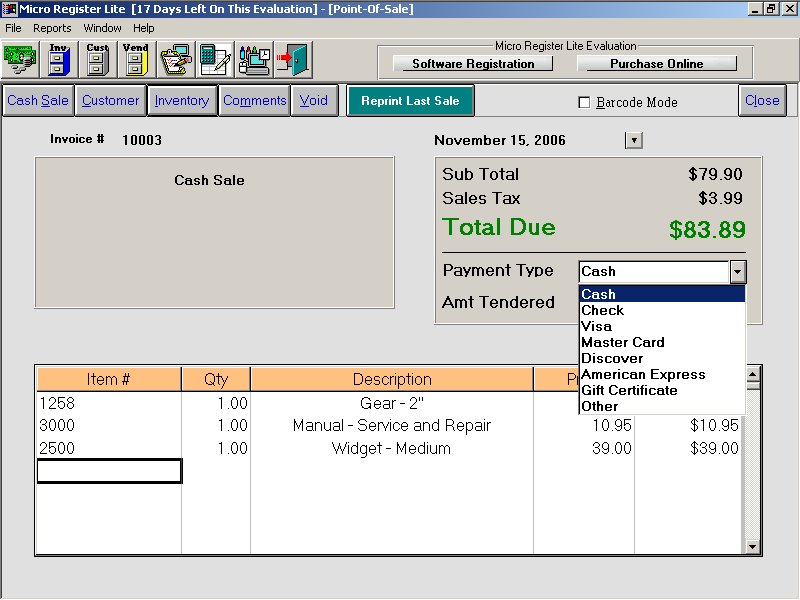
Task: Open the calculator and notepad icon
Action: click(215, 60)
